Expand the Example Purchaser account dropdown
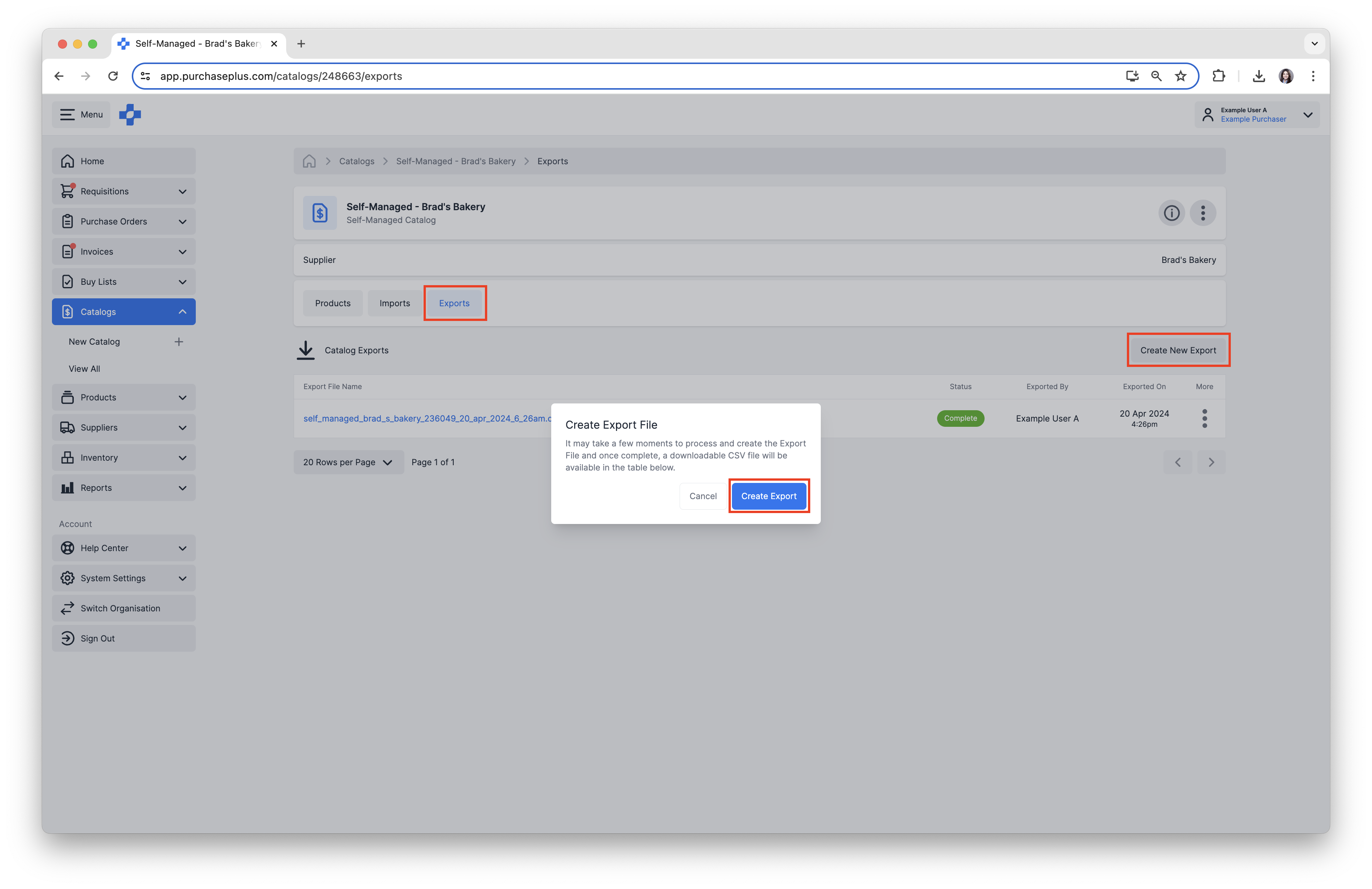This screenshot has height=889, width=1372. [x=1308, y=115]
